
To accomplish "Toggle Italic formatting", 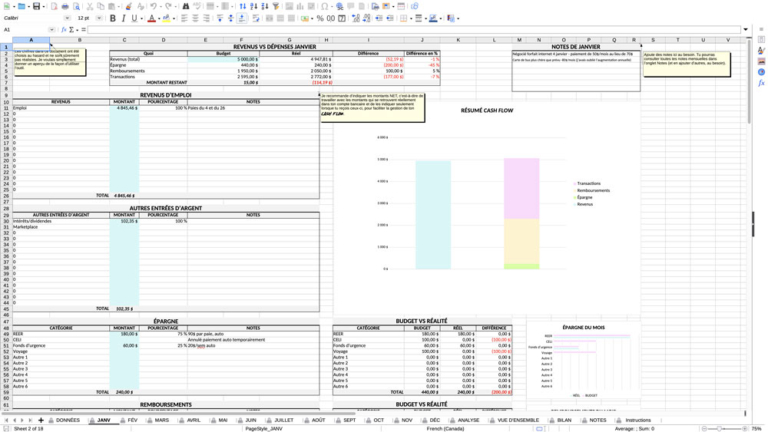I will (123, 19).
